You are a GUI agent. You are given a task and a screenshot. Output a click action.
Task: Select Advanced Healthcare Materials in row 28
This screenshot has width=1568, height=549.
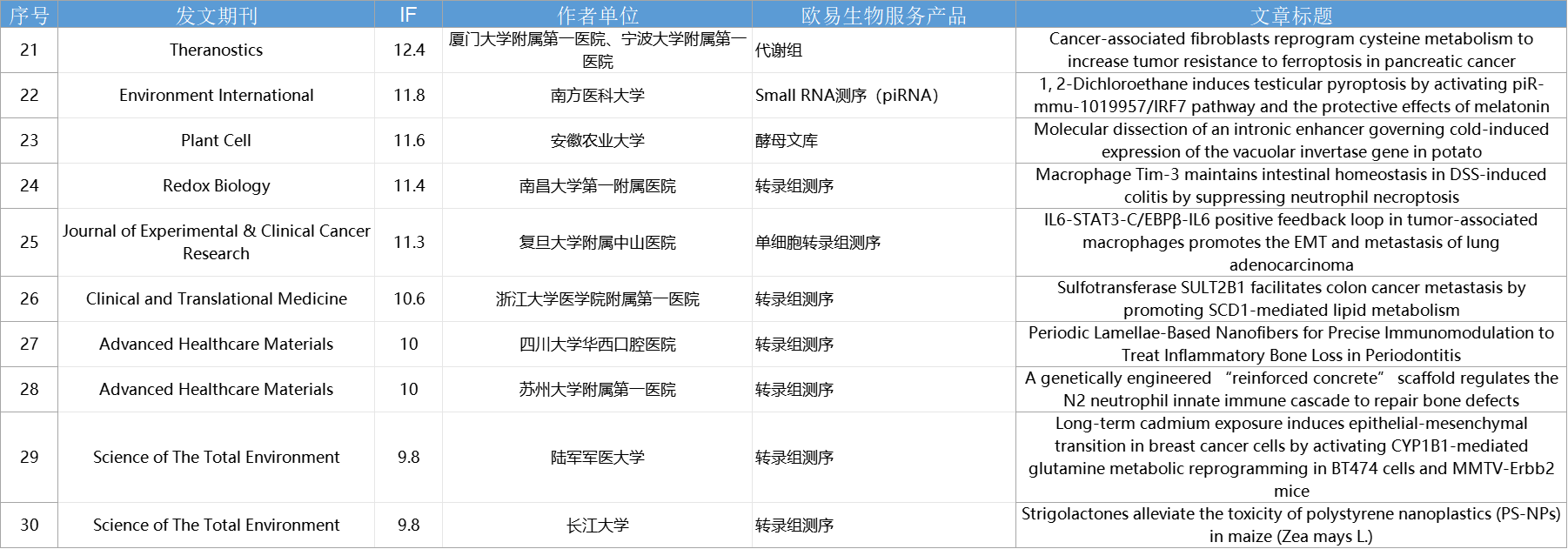[x=216, y=389]
